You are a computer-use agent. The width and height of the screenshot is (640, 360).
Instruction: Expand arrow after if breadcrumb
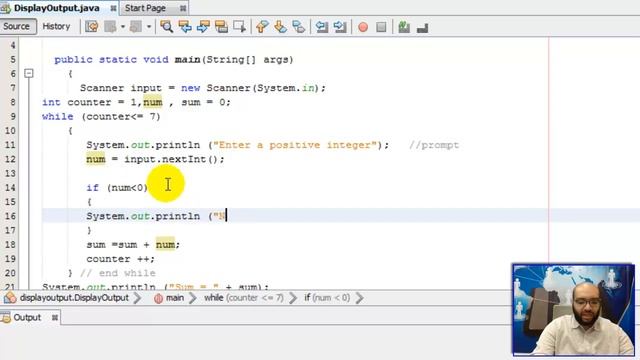(360, 298)
